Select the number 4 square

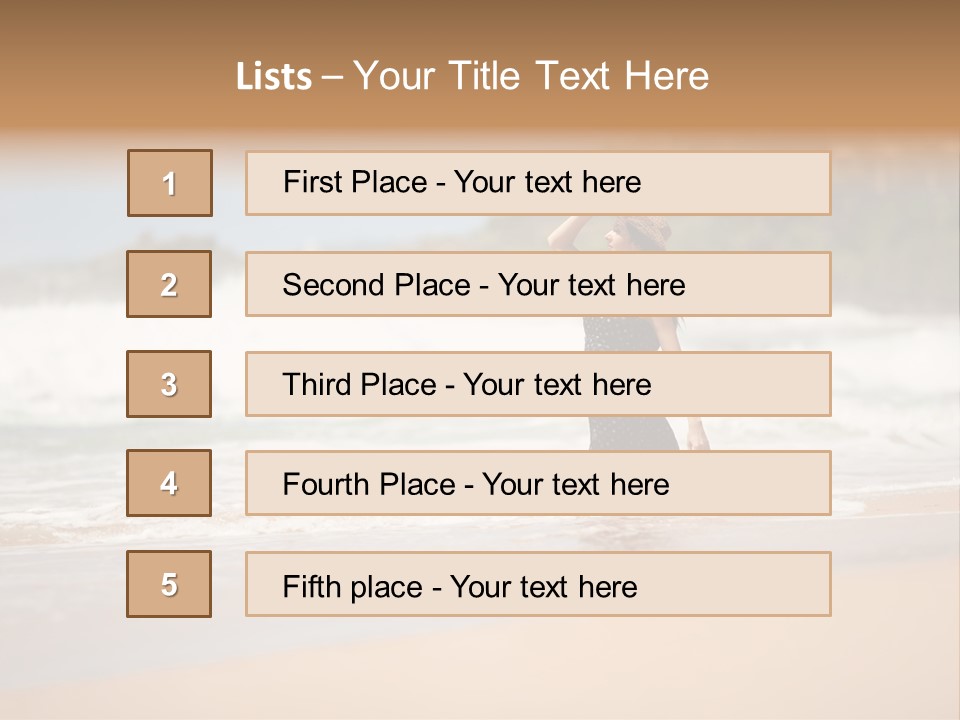169,483
